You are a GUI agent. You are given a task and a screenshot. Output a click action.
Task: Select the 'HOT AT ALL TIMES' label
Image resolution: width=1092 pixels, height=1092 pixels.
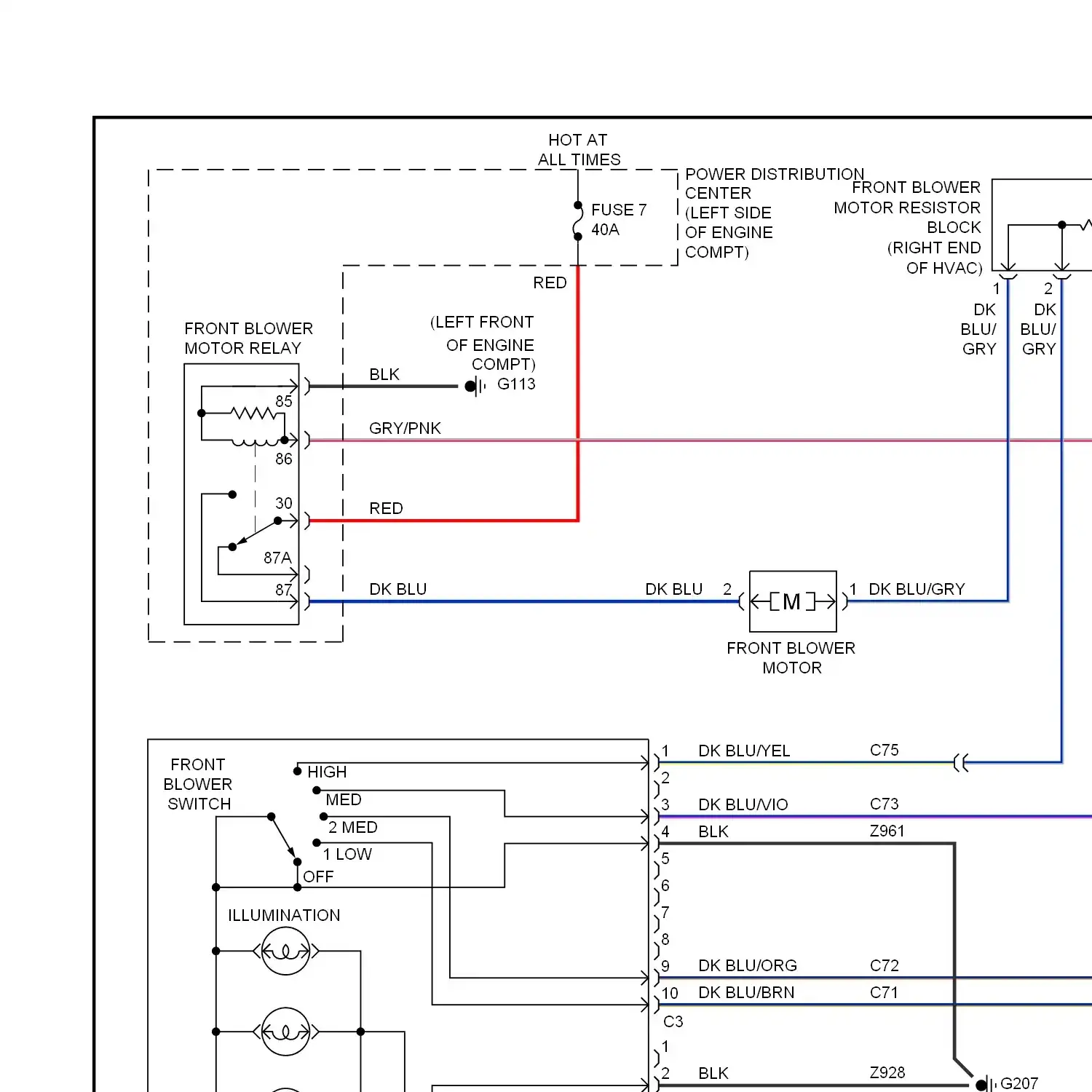tap(579, 149)
